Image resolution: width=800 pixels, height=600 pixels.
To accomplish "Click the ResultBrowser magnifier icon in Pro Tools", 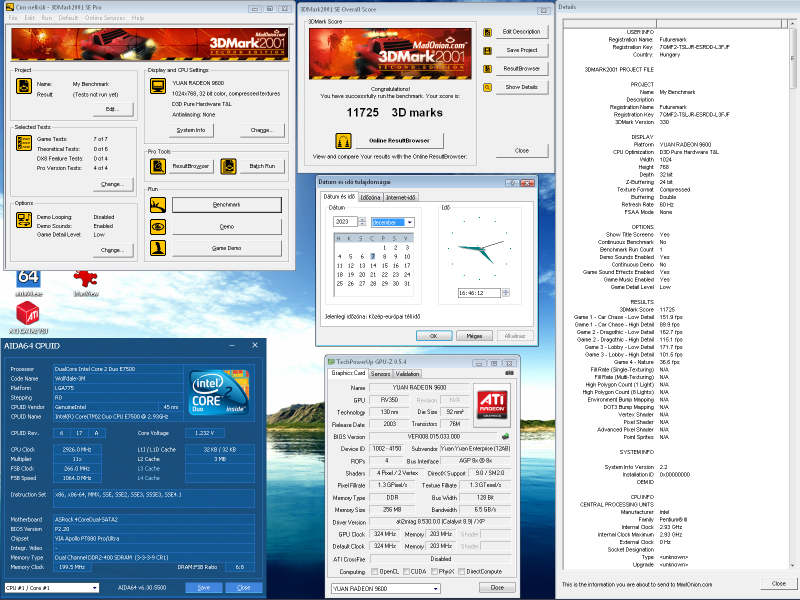I will tap(158, 166).
